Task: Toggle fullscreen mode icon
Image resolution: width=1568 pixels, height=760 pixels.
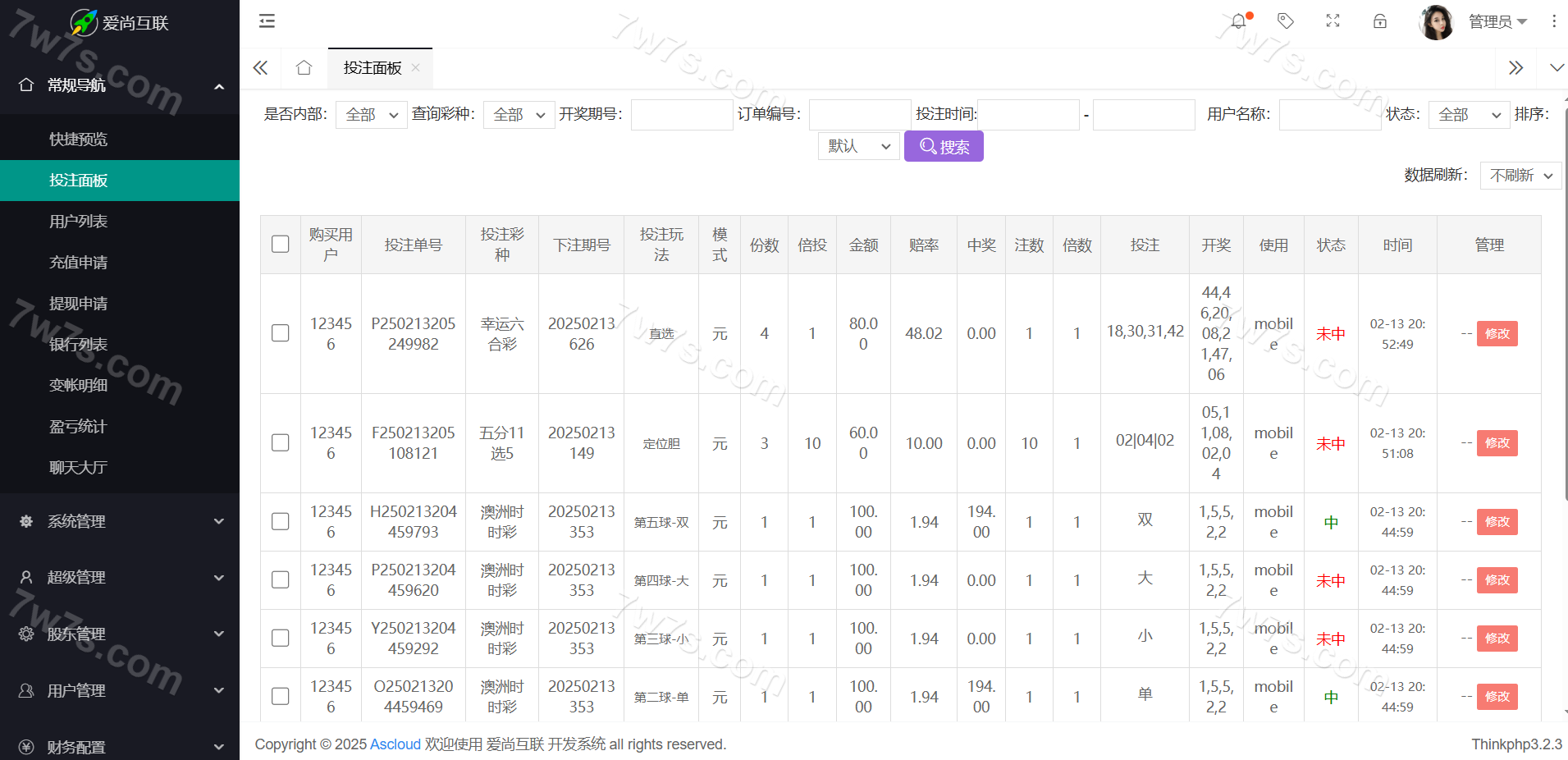Action: click(1333, 21)
